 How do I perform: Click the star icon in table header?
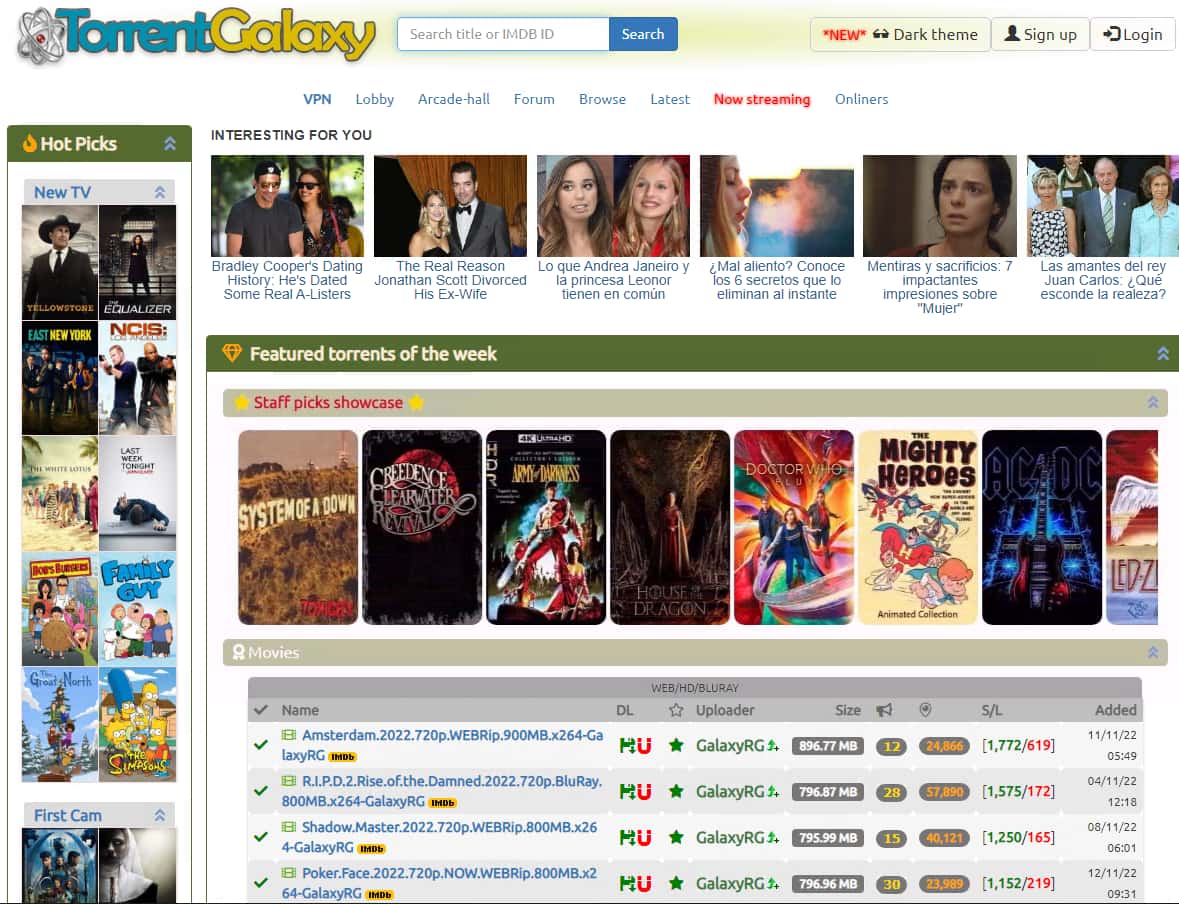(676, 710)
